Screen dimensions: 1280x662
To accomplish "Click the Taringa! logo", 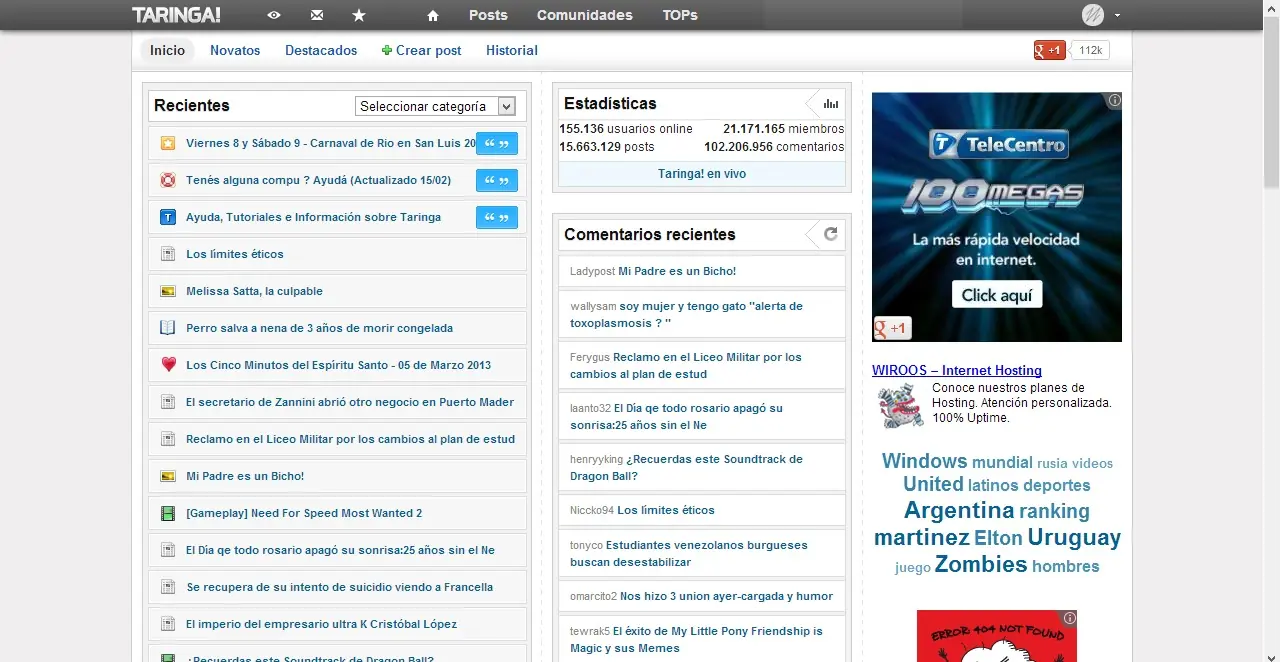I will click(x=176, y=15).
